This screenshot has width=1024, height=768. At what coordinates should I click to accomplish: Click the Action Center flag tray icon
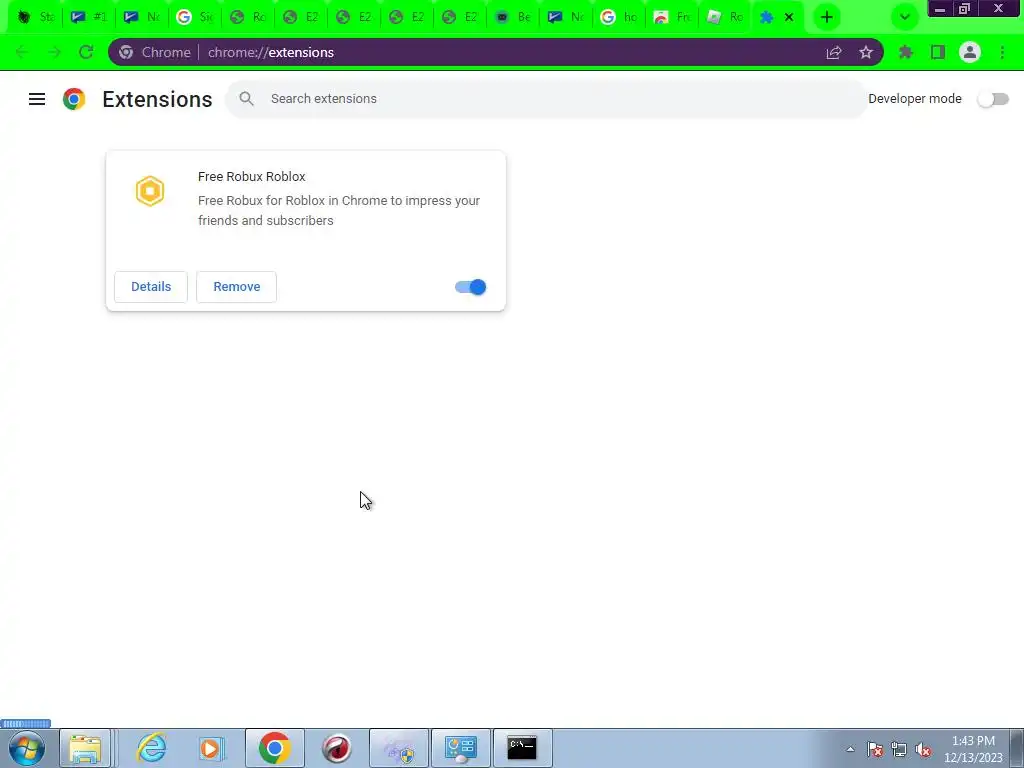pos(875,749)
